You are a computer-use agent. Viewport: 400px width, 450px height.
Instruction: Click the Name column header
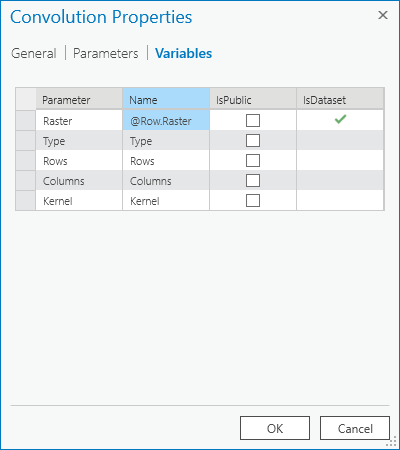click(166, 99)
